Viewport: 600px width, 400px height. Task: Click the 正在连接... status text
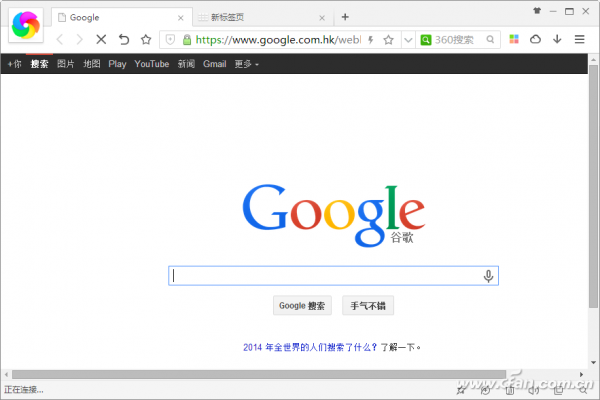point(23,390)
